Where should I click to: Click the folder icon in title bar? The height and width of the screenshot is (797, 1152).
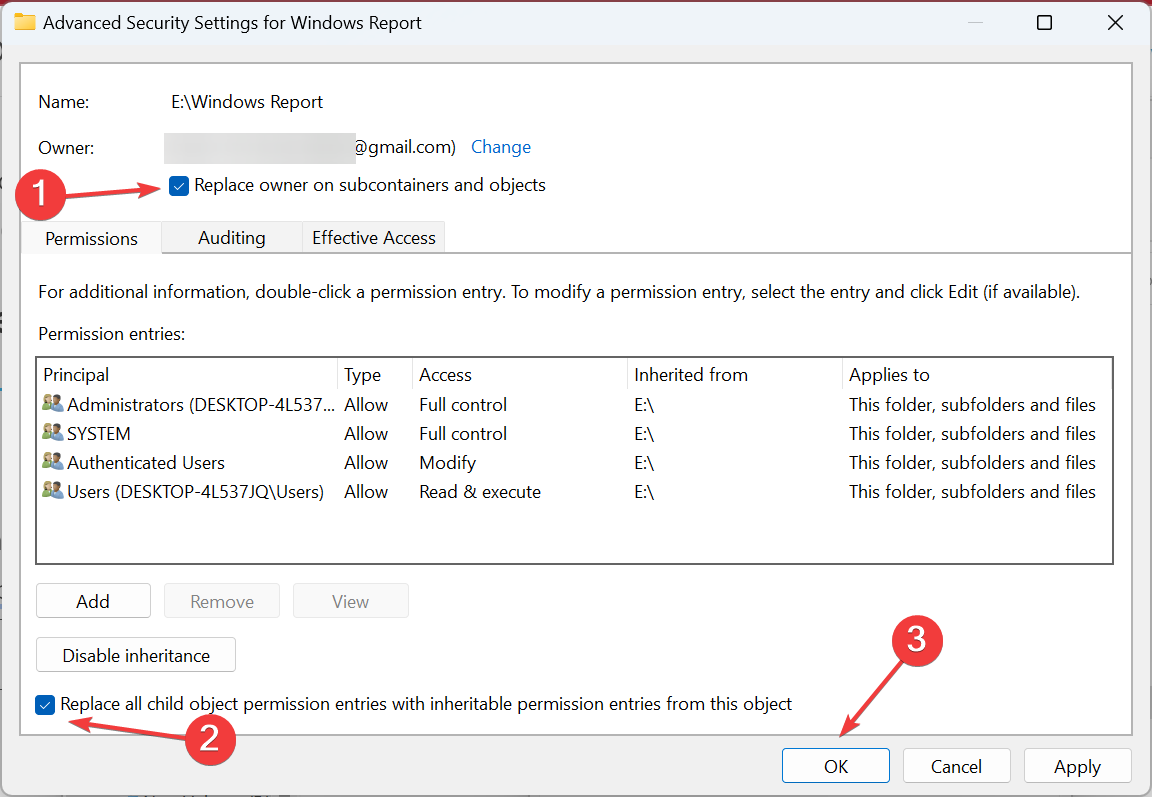click(x=25, y=22)
